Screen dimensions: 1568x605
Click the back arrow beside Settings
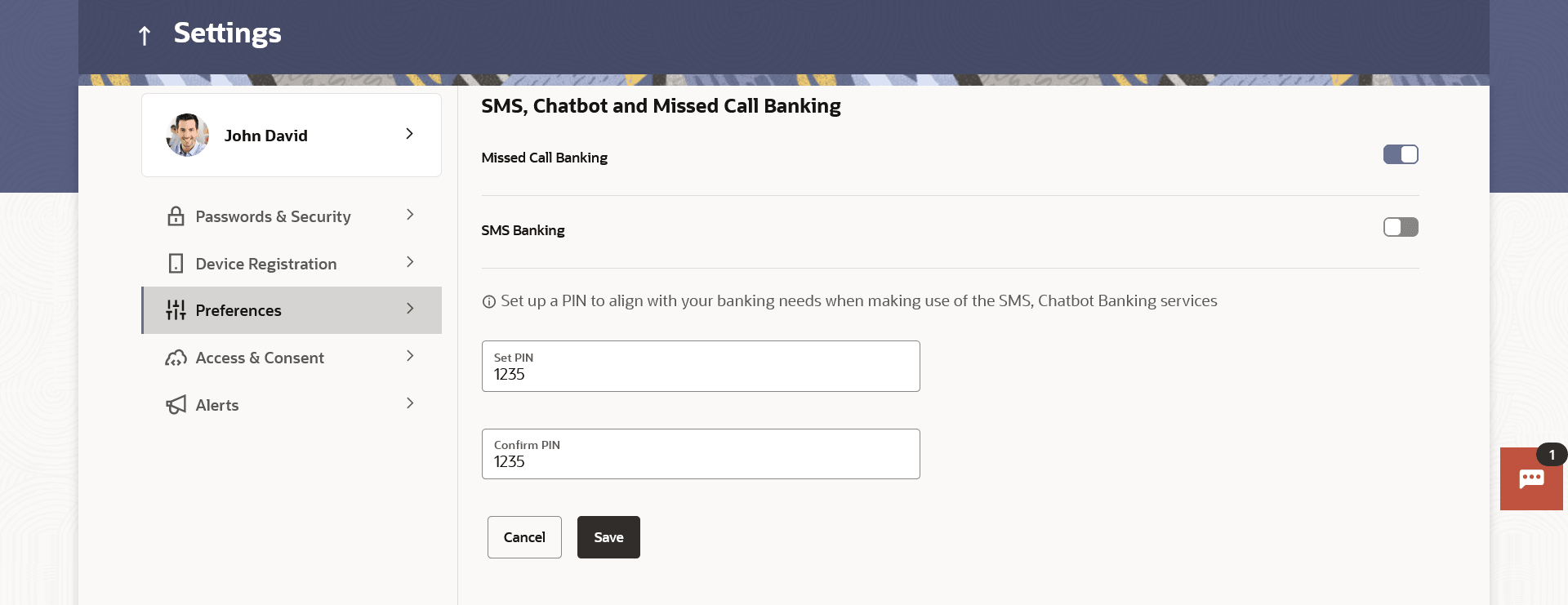click(x=145, y=35)
